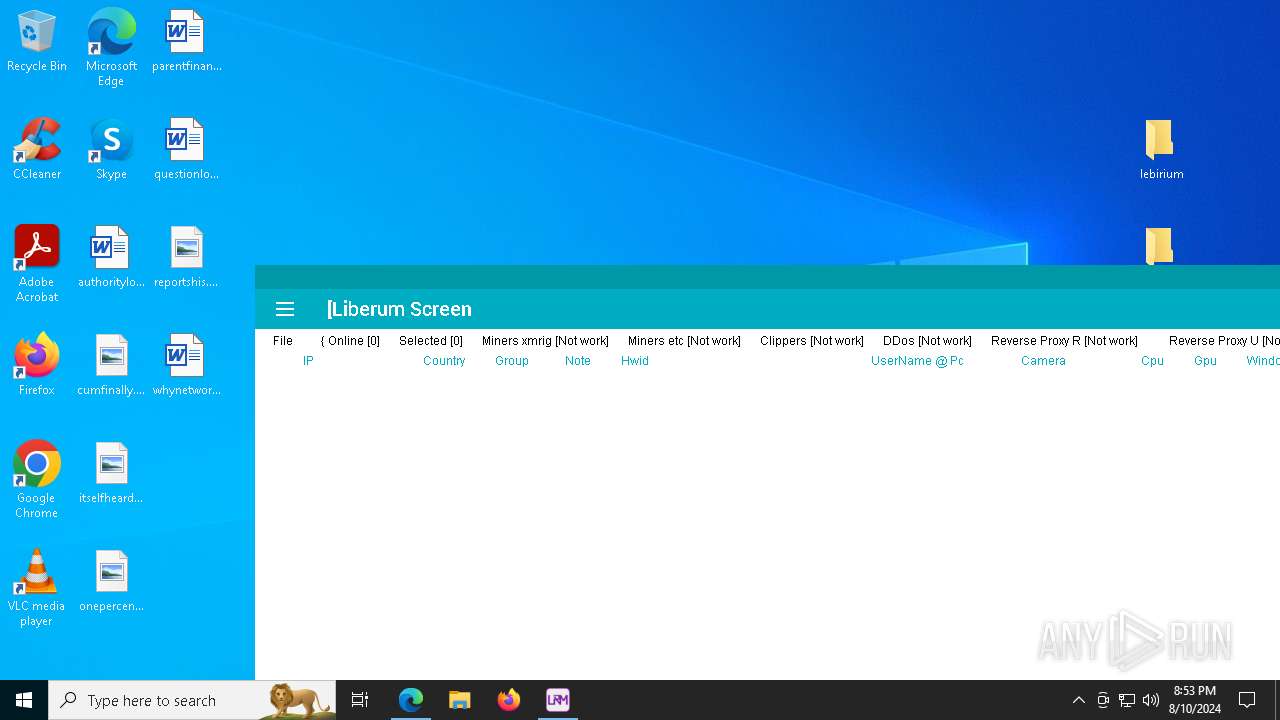The width and height of the screenshot is (1280, 720).
Task: Sort by the IP column header
Action: tap(308, 361)
